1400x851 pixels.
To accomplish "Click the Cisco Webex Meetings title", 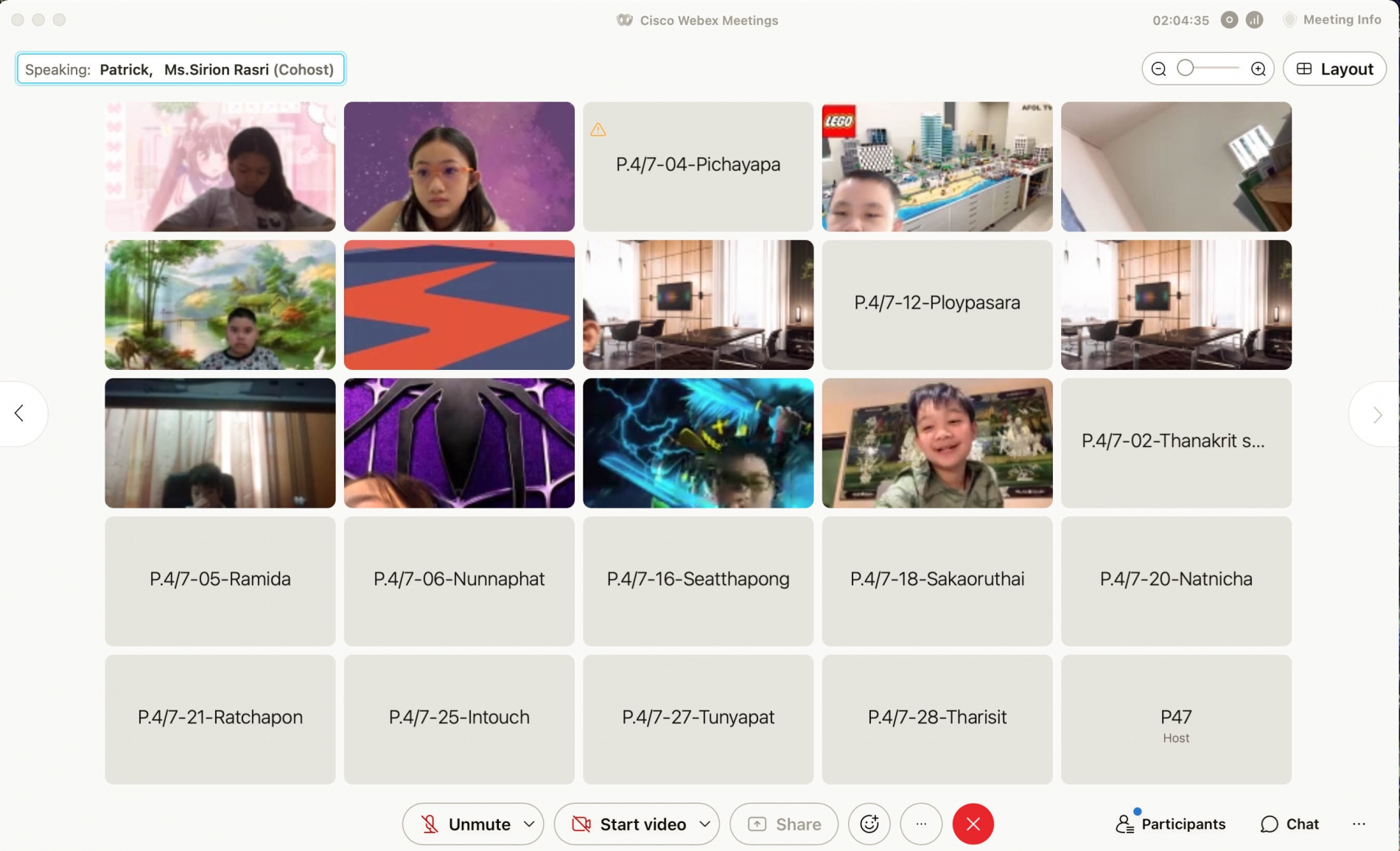I will tap(708, 21).
